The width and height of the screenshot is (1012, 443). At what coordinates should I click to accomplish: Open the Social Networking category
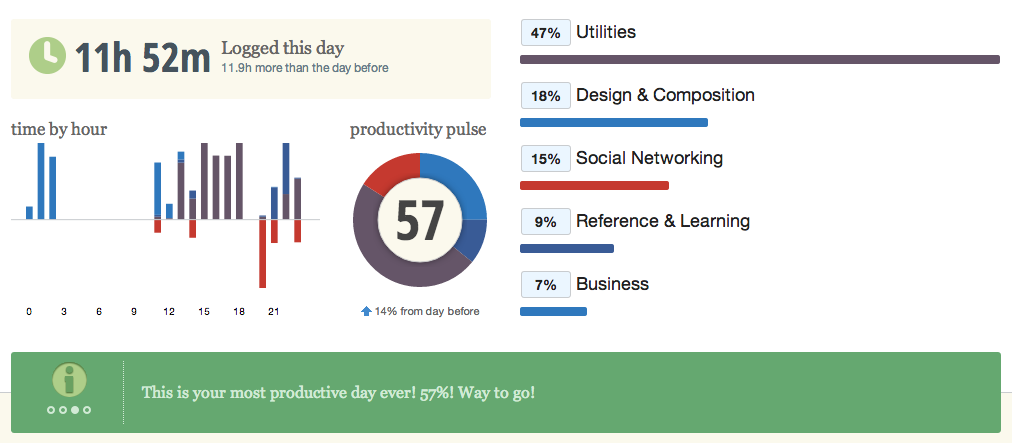(x=649, y=159)
